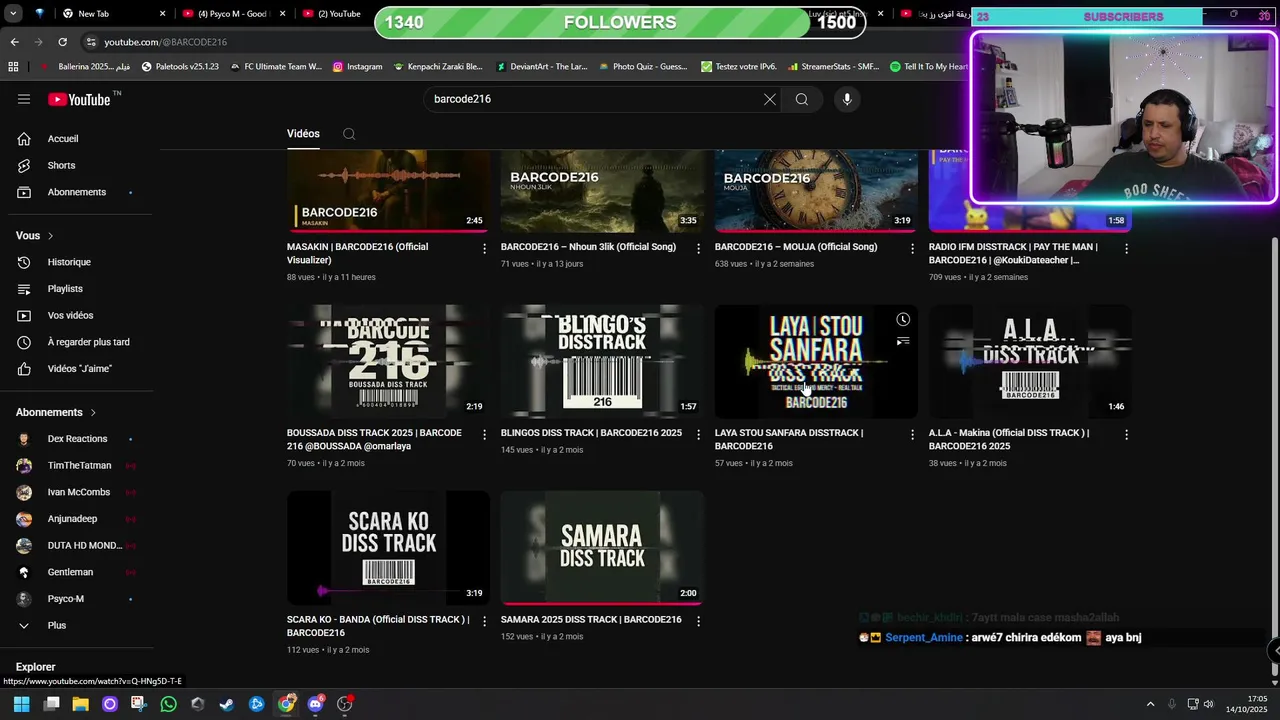The width and height of the screenshot is (1280, 720).
Task: Open A.L.A - Makina title link
Action: click(1009, 439)
